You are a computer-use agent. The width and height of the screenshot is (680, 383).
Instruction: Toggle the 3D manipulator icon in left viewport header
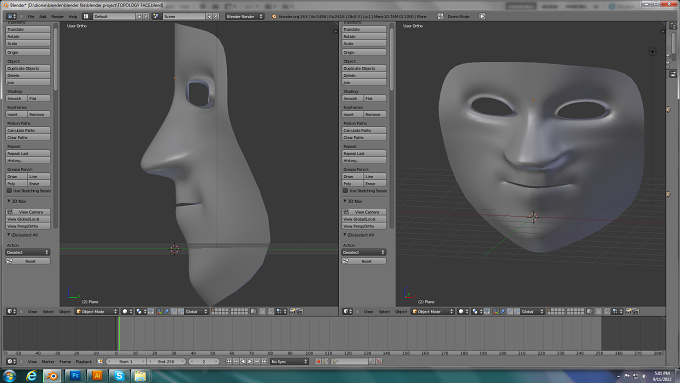(160, 311)
